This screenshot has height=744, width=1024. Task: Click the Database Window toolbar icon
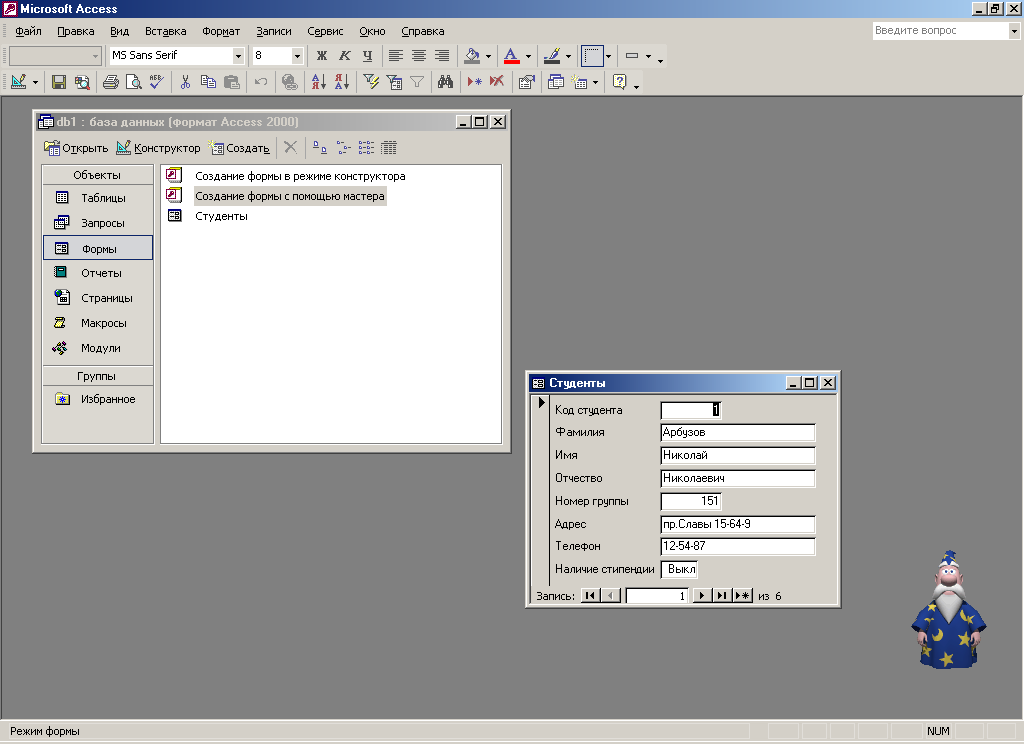click(x=556, y=82)
